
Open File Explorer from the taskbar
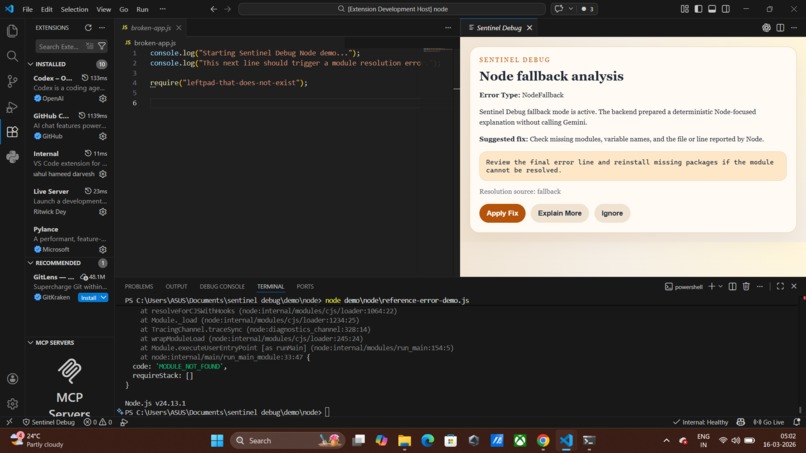[405, 441]
